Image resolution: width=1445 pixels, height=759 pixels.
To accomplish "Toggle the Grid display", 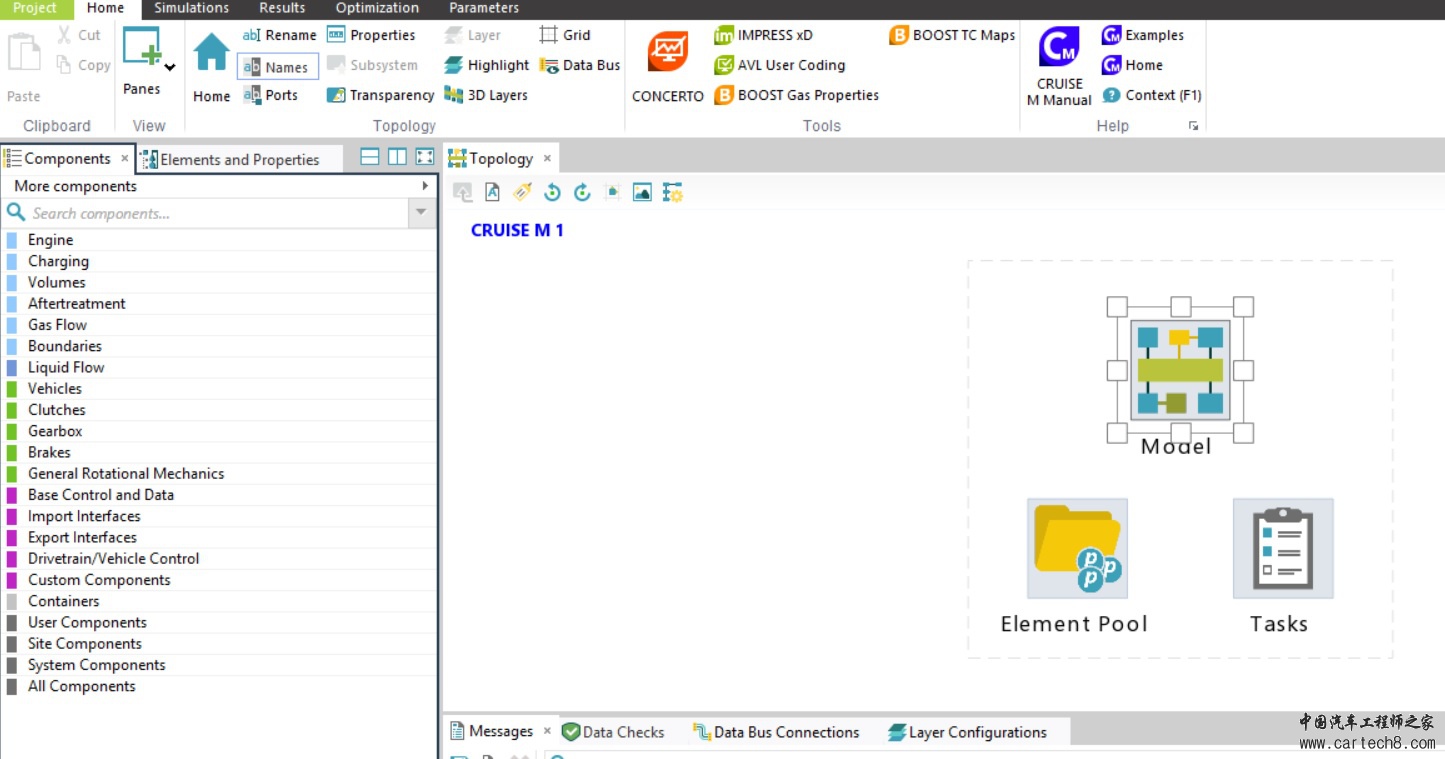I will click(x=565, y=35).
